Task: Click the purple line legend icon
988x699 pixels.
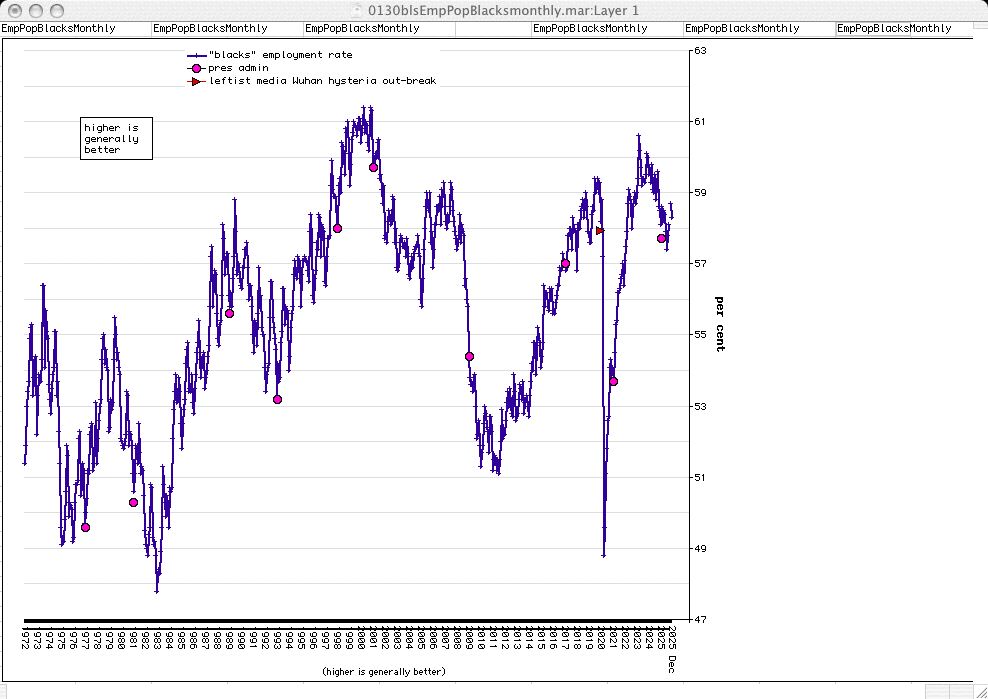Action: [x=196, y=55]
